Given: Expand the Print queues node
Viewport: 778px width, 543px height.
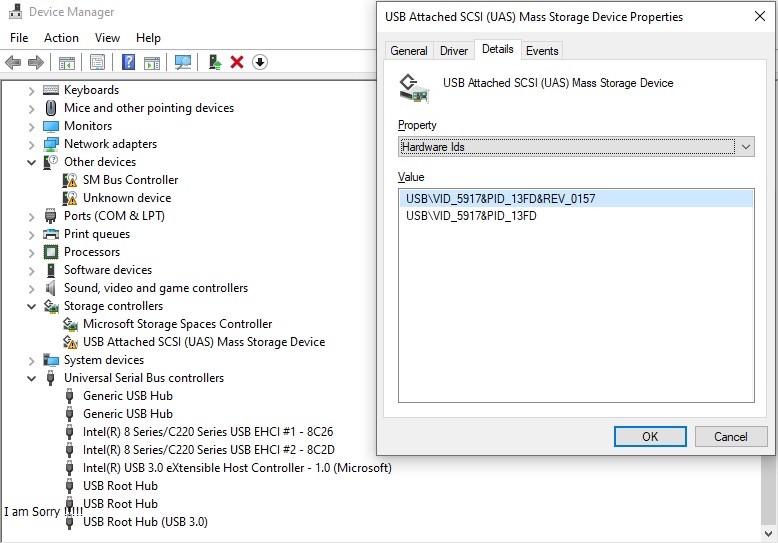Looking at the screenshot, I should tap(31, 235).
